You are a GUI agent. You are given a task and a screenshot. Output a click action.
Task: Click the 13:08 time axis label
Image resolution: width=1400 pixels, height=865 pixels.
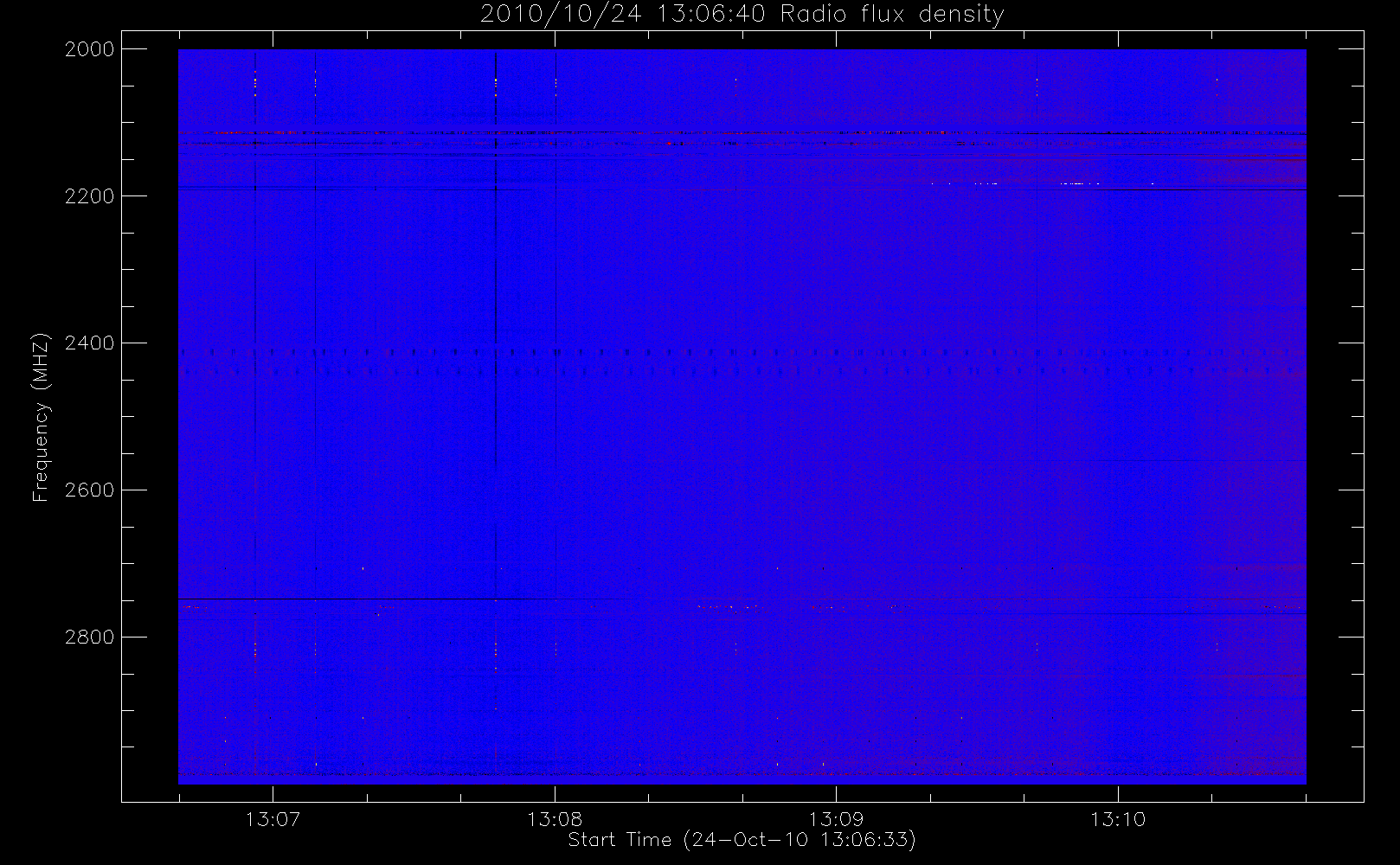555,819
